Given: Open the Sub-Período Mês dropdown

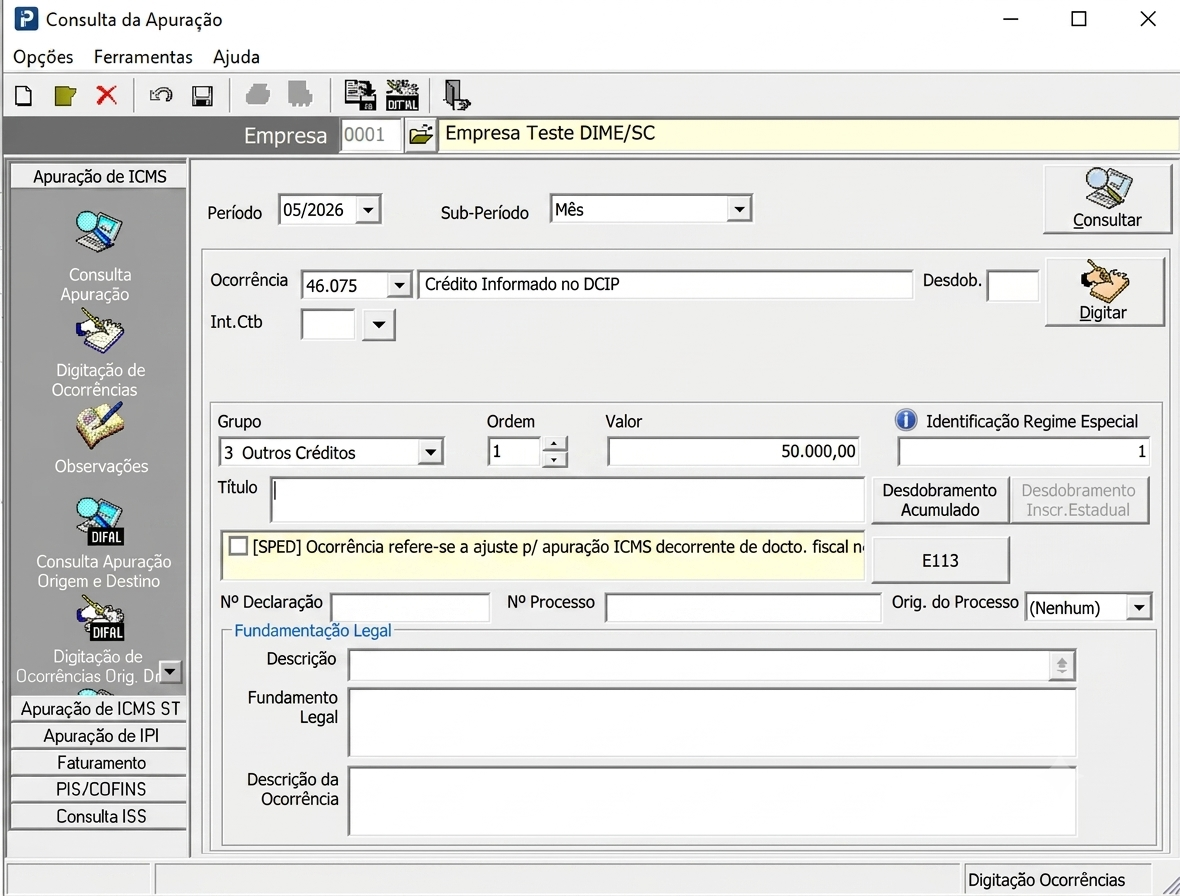Looking at the screenshot, I should [739, 209].
